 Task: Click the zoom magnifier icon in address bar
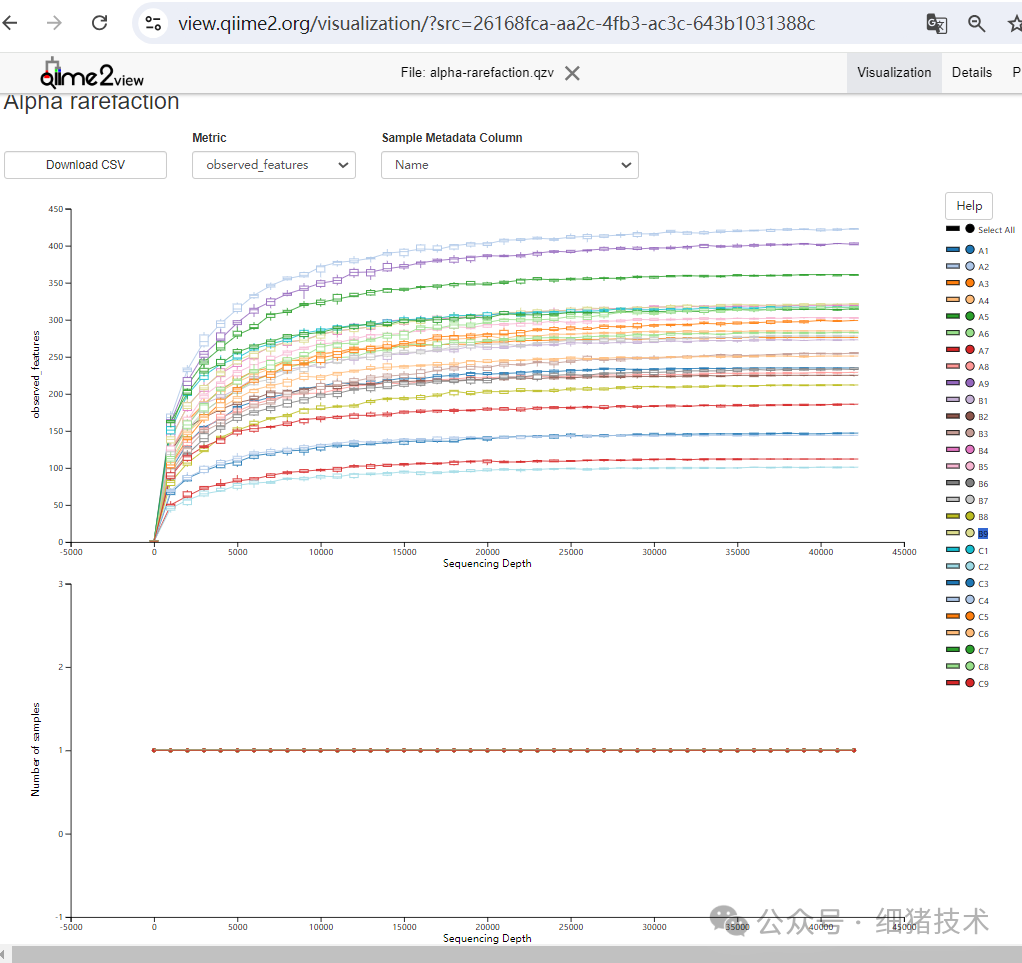coord(977,24)
